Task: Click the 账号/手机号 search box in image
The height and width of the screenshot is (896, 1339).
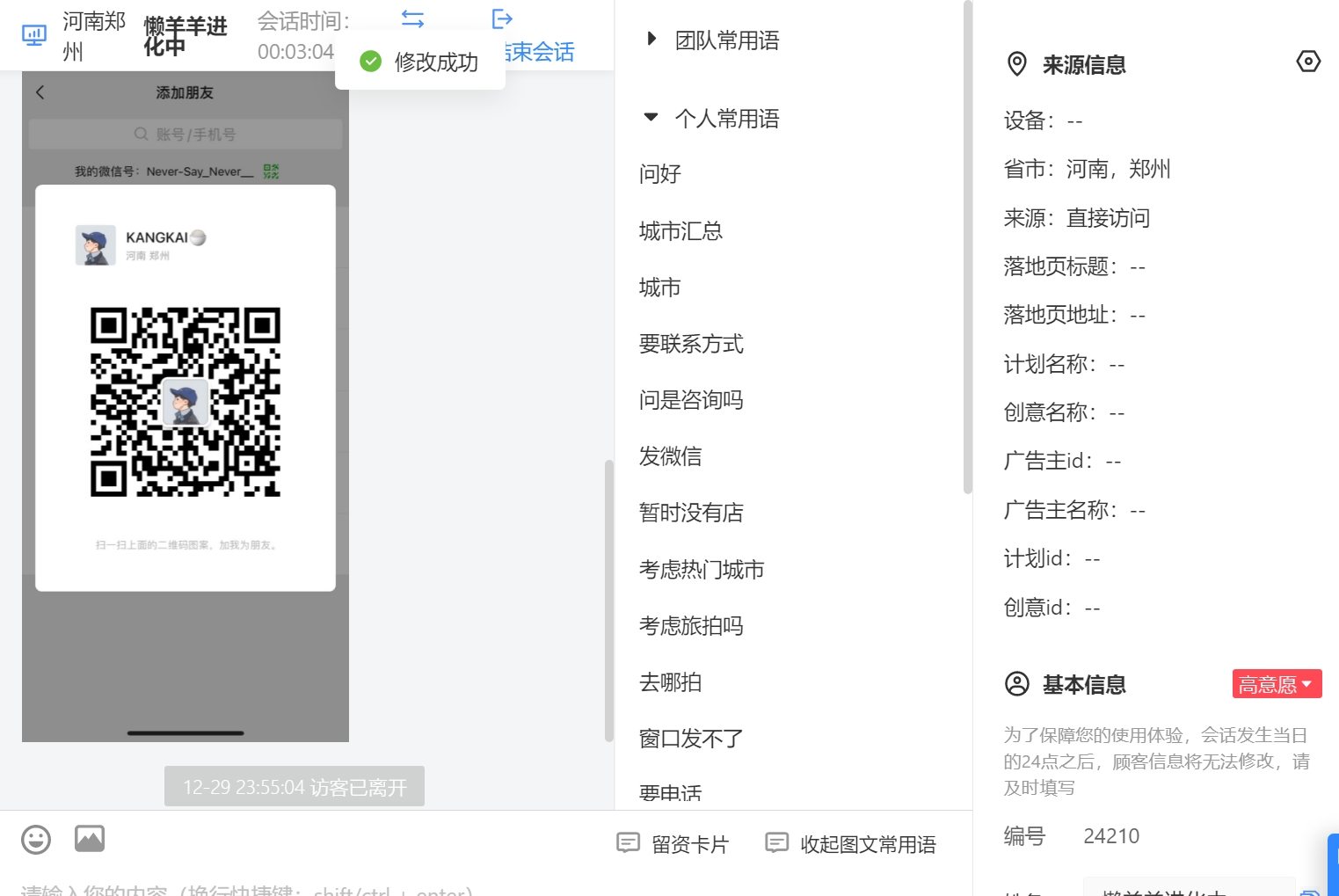Action: coord(186,134)
